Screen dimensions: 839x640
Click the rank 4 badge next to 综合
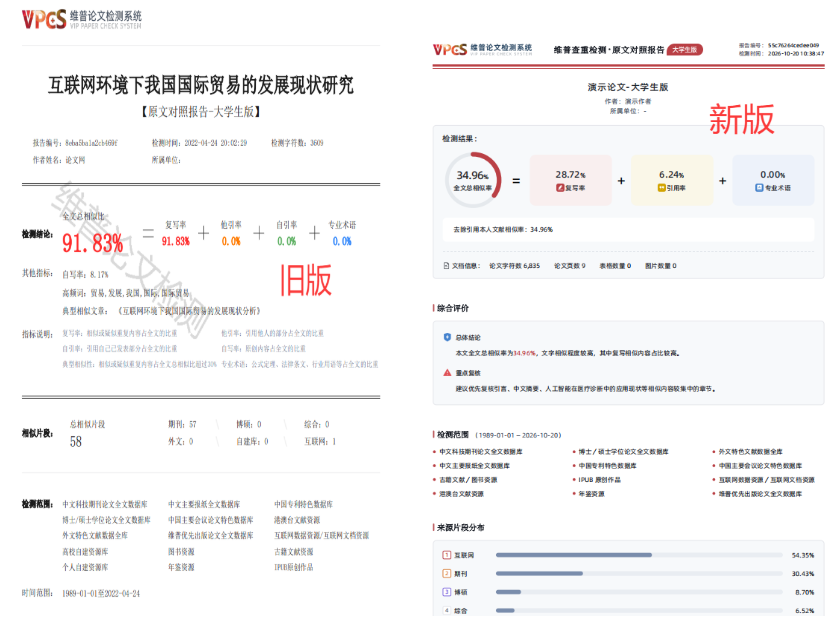point(447,611)
